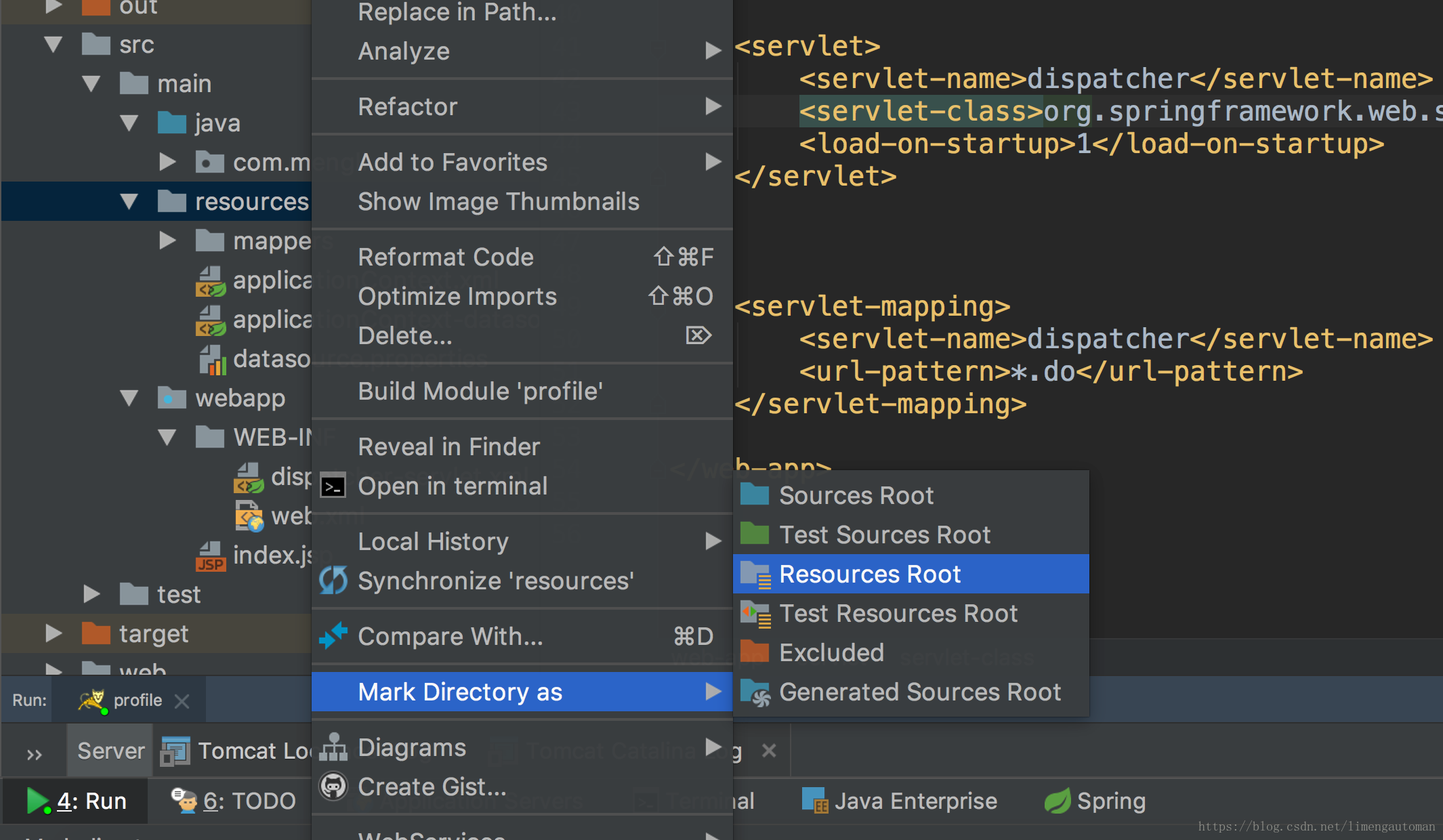The height and width of the screenshot is (840, 1443).
Task: Click the Open in terminal icon
Action: click(x=333, y=486)
